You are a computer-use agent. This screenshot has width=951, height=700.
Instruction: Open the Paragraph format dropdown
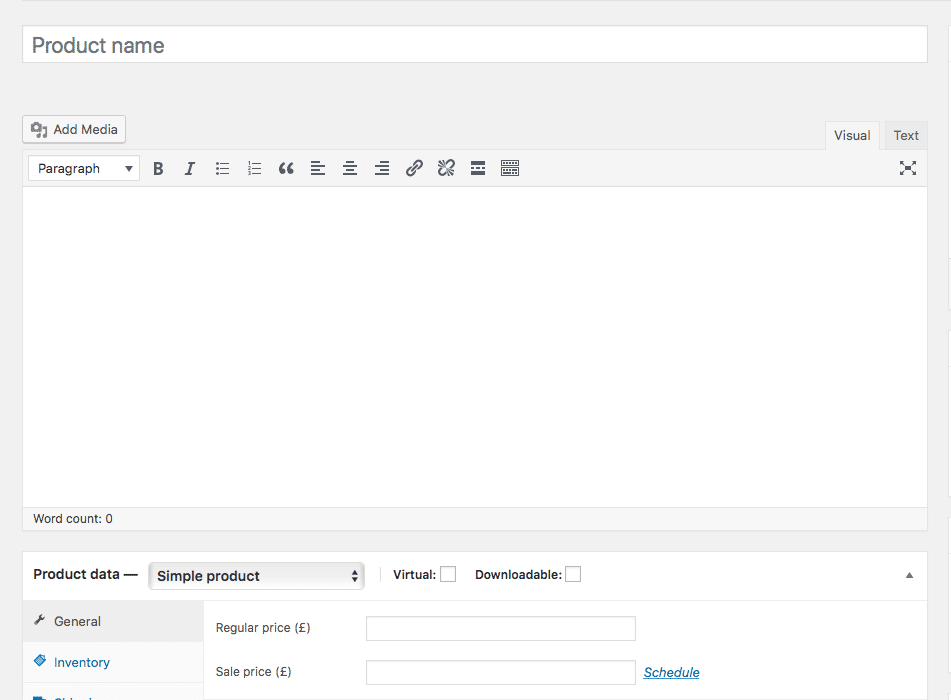84,169
